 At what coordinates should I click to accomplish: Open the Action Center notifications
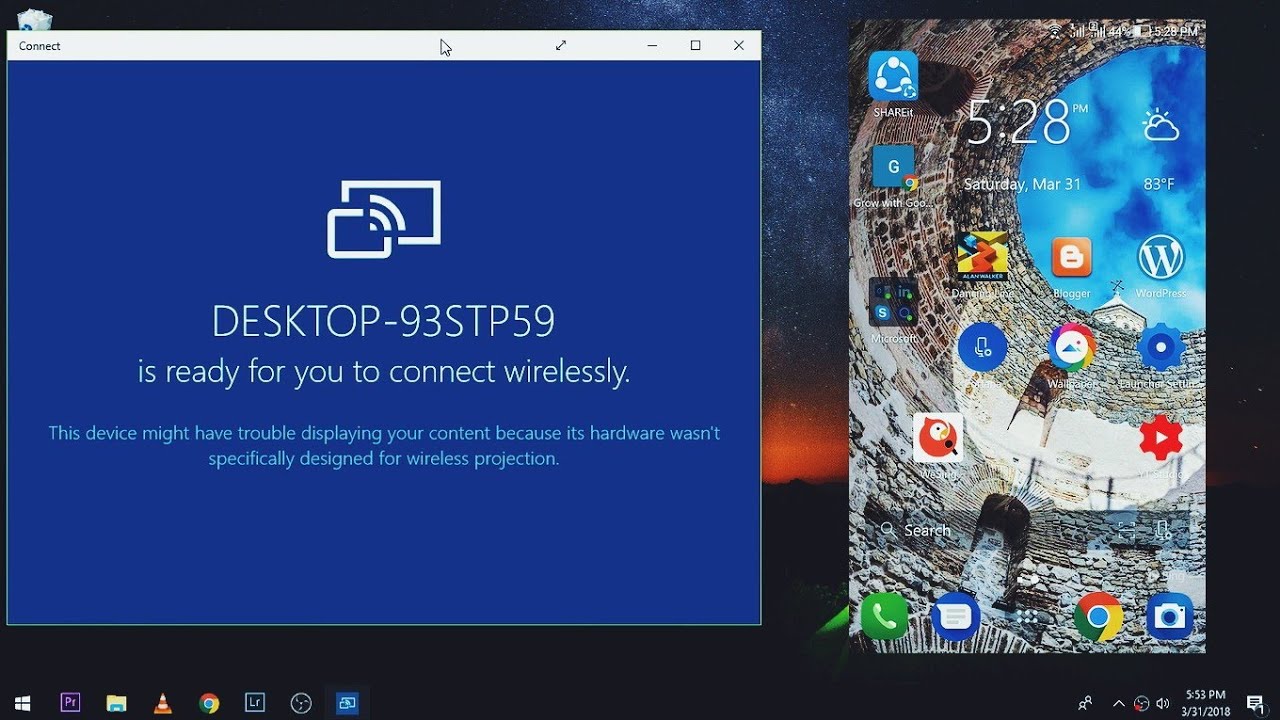[1255, 703]
